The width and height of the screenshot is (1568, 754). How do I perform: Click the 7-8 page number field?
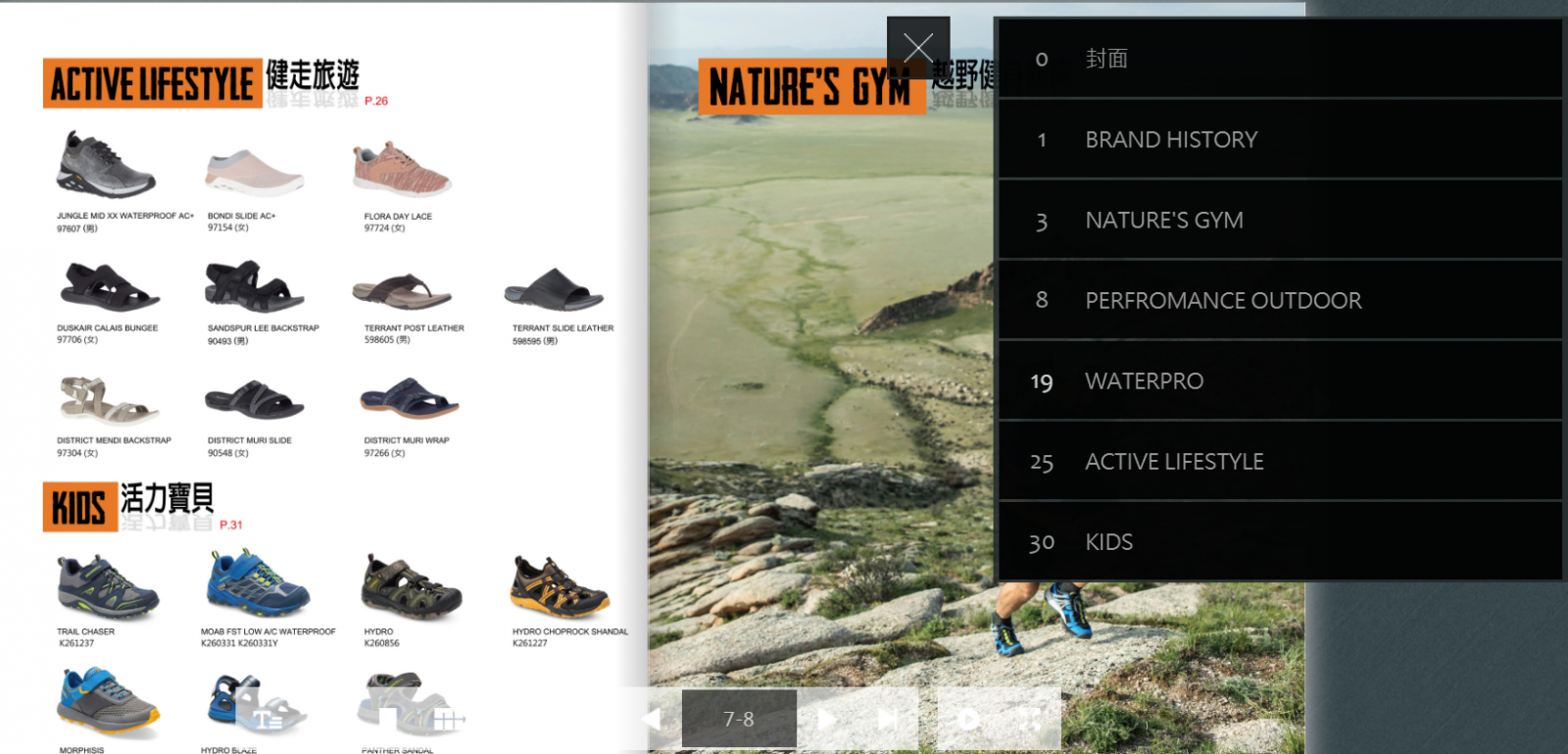[x=739, y=719]
